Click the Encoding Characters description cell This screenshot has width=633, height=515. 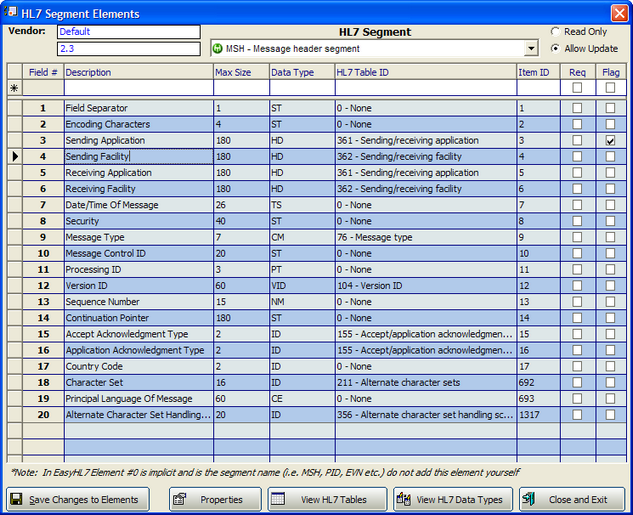pyautogui.click(x=139, y=124)
